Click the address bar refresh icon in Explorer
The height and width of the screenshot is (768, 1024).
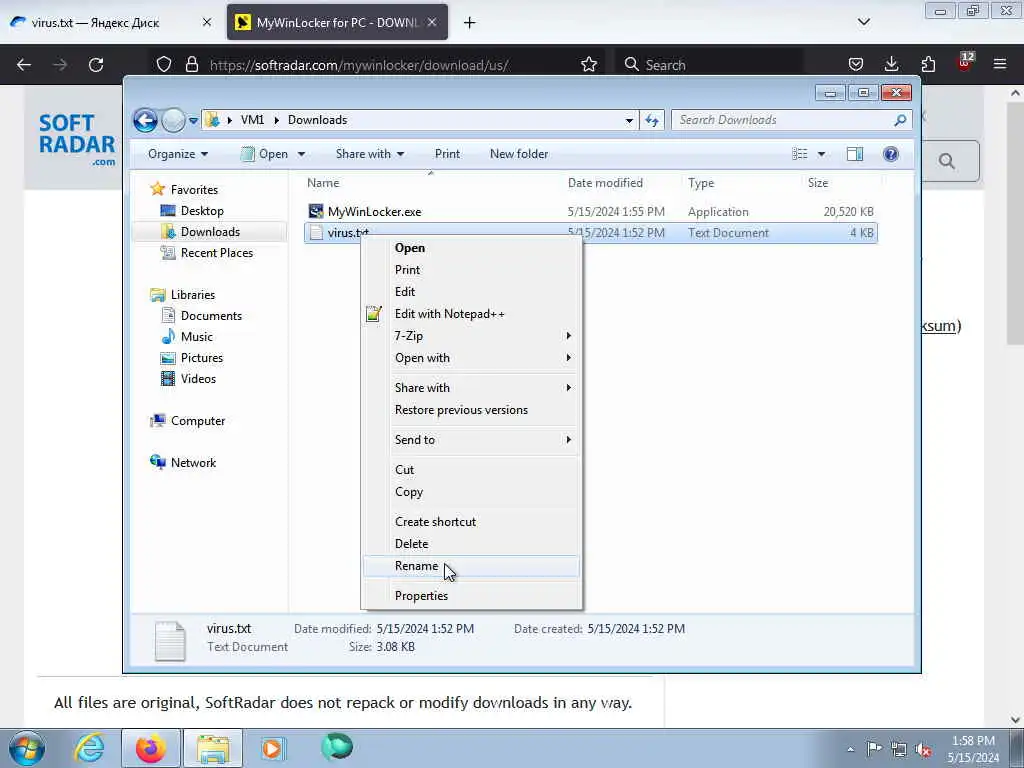click(652, 120)
